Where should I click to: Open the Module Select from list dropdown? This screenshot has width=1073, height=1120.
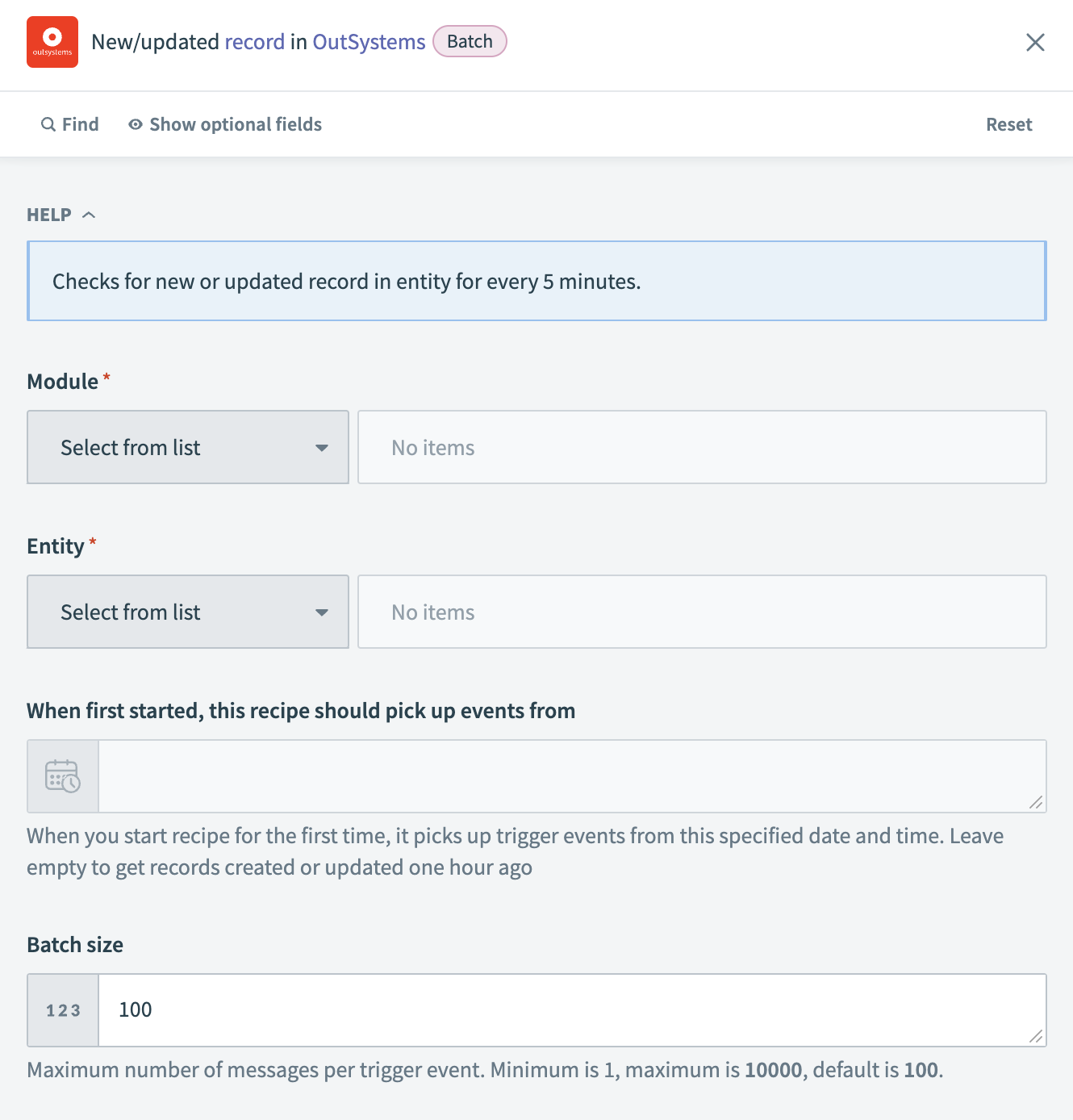pos(188,448)
